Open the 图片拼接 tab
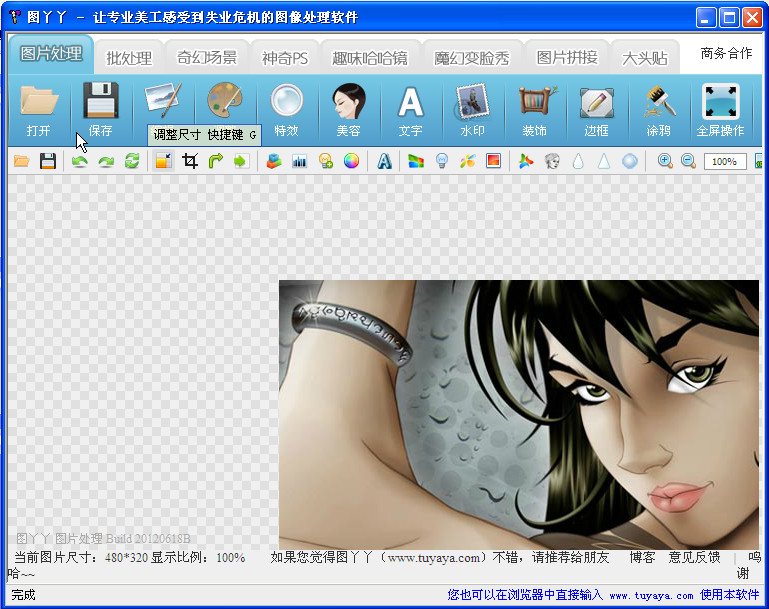 [567, 58]
